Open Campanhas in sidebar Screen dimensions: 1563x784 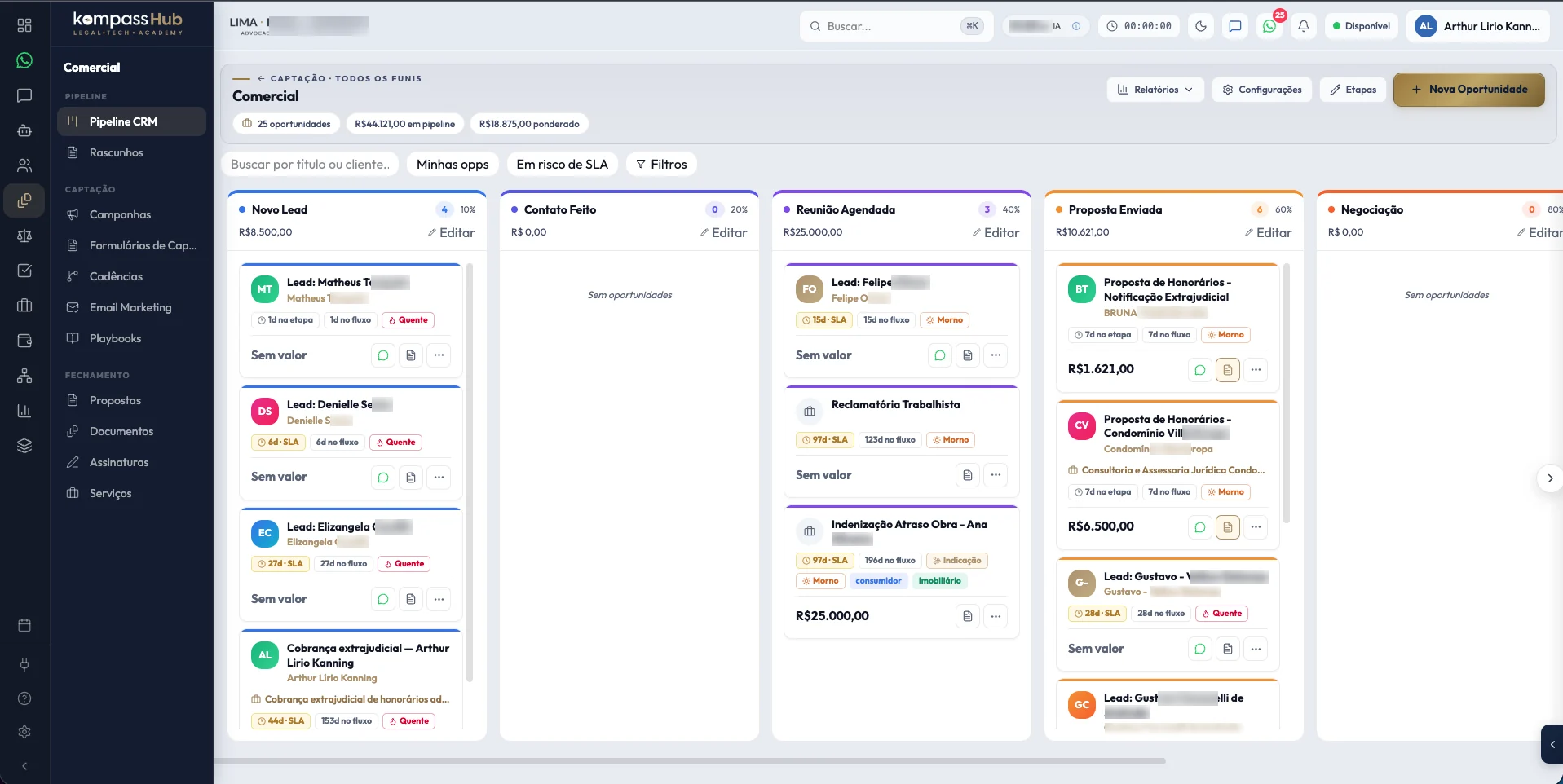tap(131, 214)
